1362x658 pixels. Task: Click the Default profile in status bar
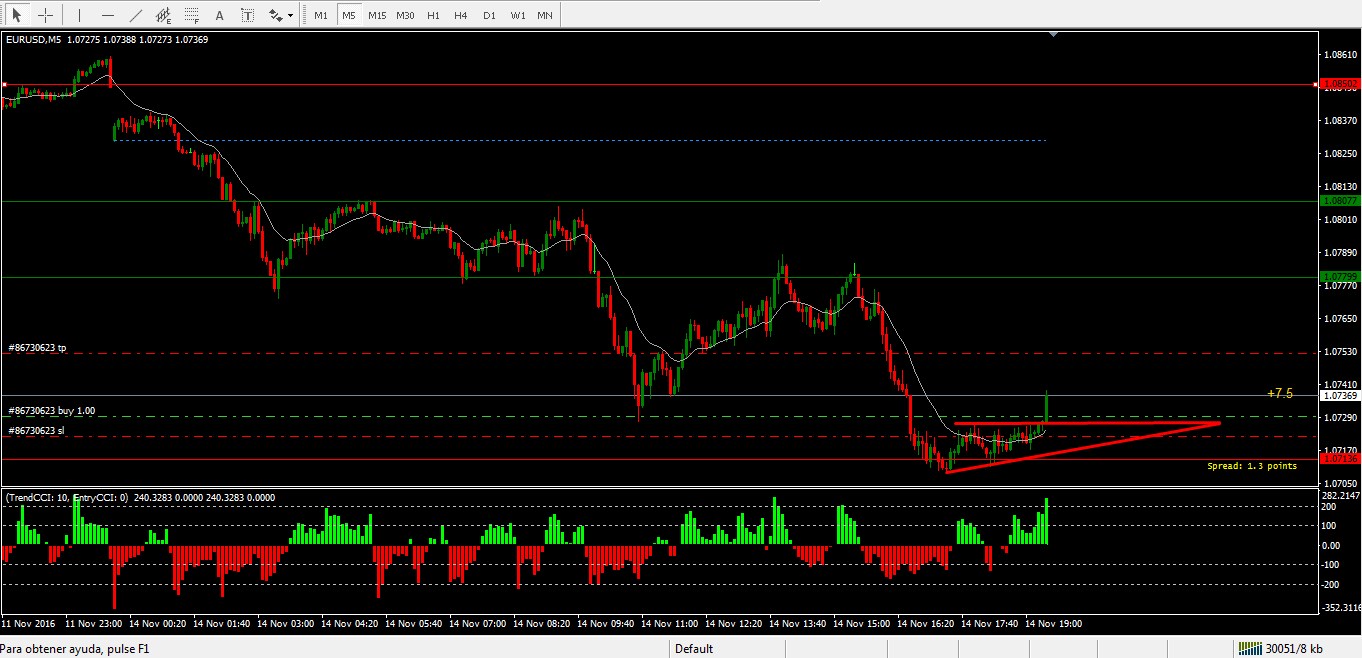[x=694, y=649]
